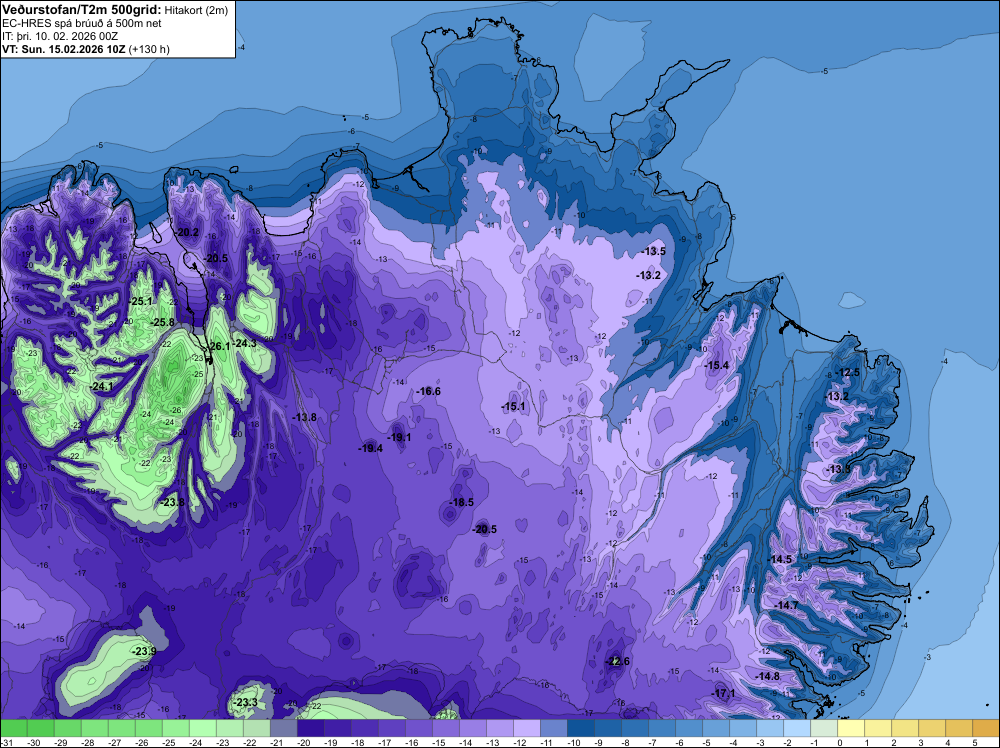Viewport: 1000px width, 748px height.
Task: Pick the orange legend swatch right of label 5
Action: click(x=986, y=728)
